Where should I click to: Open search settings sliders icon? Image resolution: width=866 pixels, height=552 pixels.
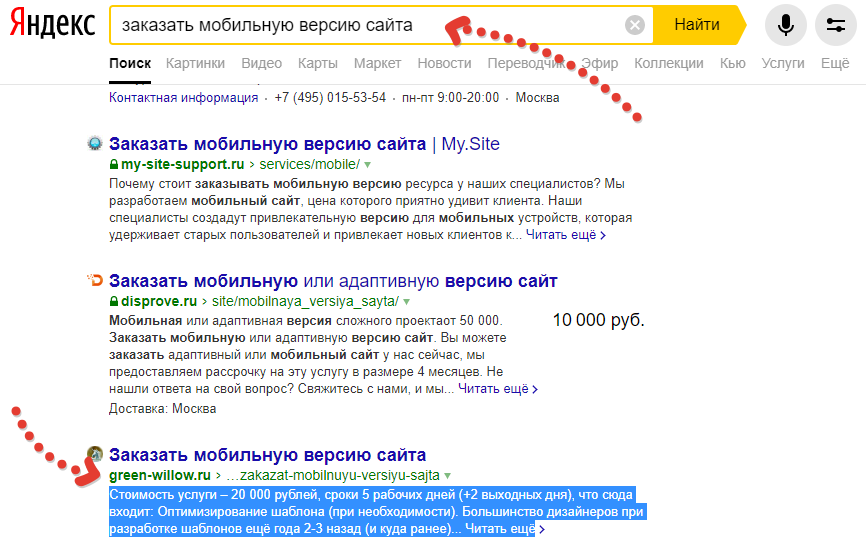click(x=836, y=25)
